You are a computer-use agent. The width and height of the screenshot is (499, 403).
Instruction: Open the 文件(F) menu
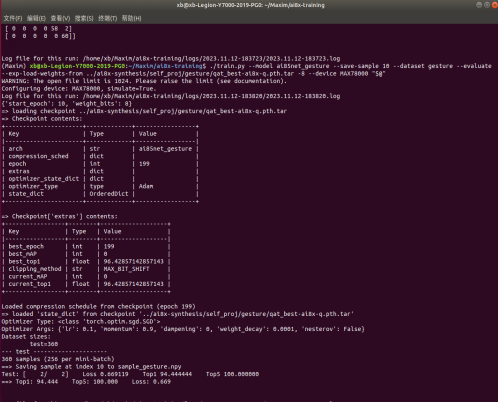13,18
